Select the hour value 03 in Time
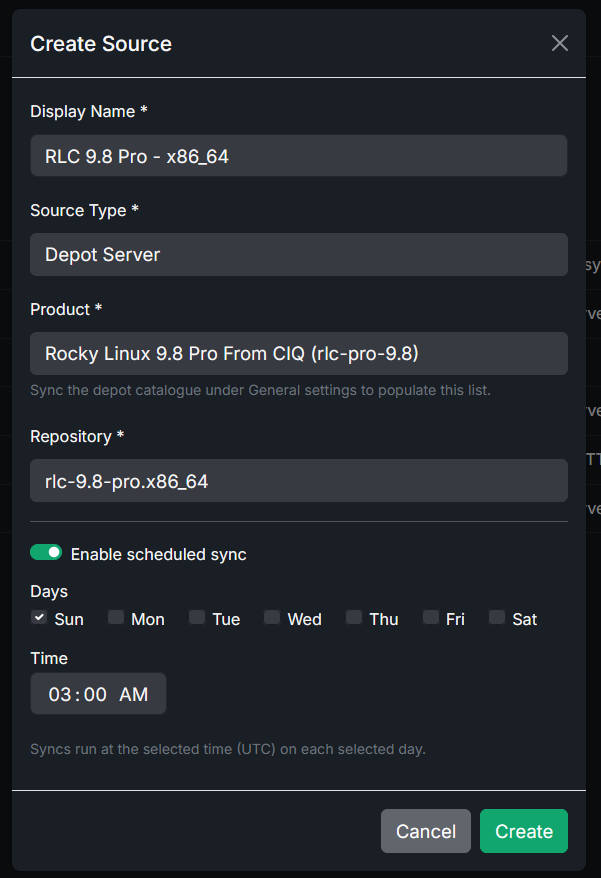 (60, 694)
